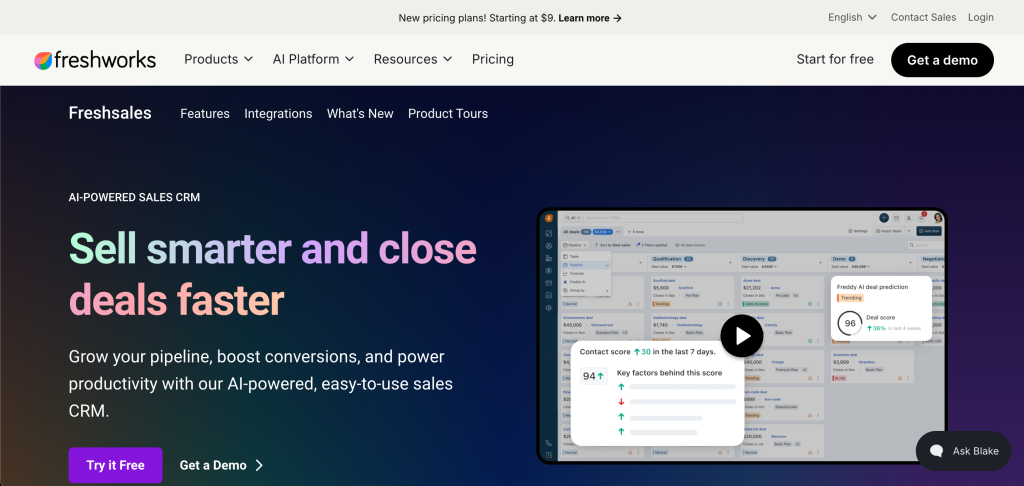Open the Features tab of Freshsales
Image resolution: width=1024 pixels, height=486 pixels.
(205, 114)
